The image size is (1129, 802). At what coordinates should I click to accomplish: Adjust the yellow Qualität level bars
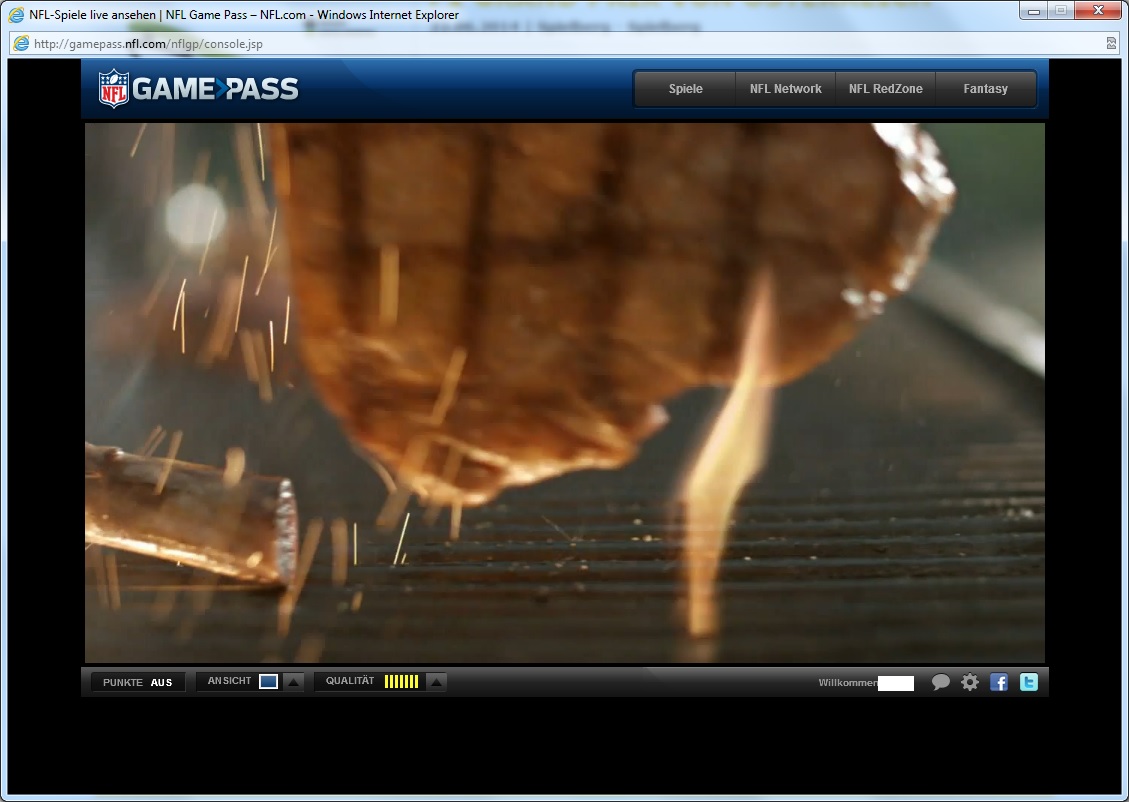click(x=401, y=682)
